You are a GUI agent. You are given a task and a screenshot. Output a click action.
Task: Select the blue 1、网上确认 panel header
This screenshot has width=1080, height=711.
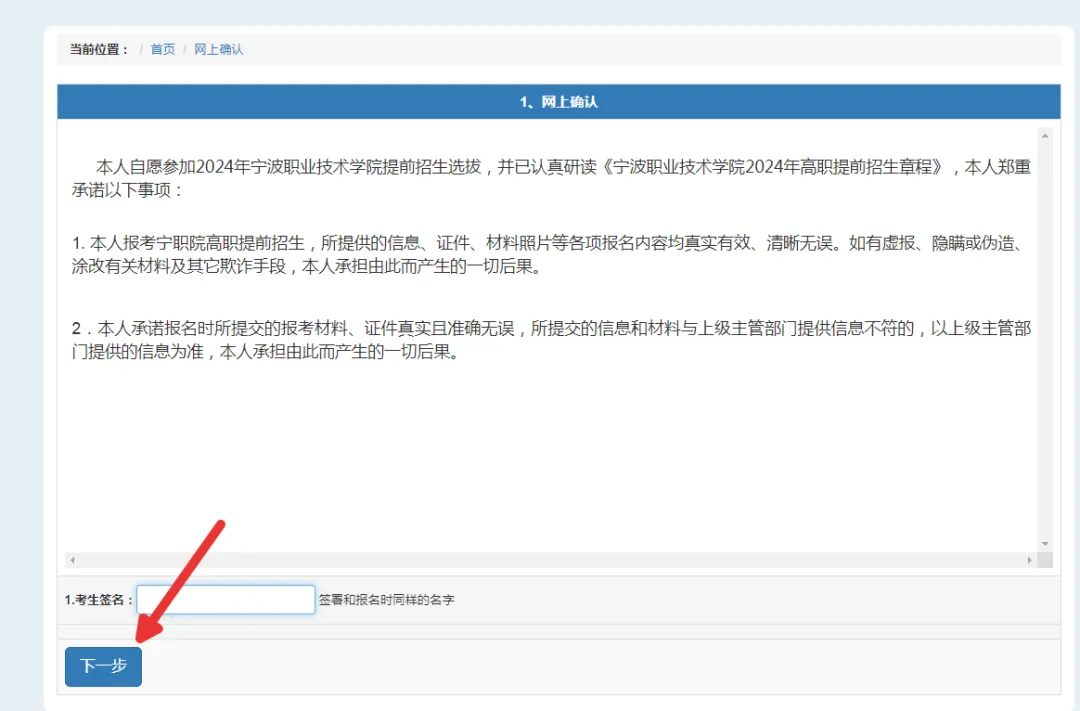558,102
